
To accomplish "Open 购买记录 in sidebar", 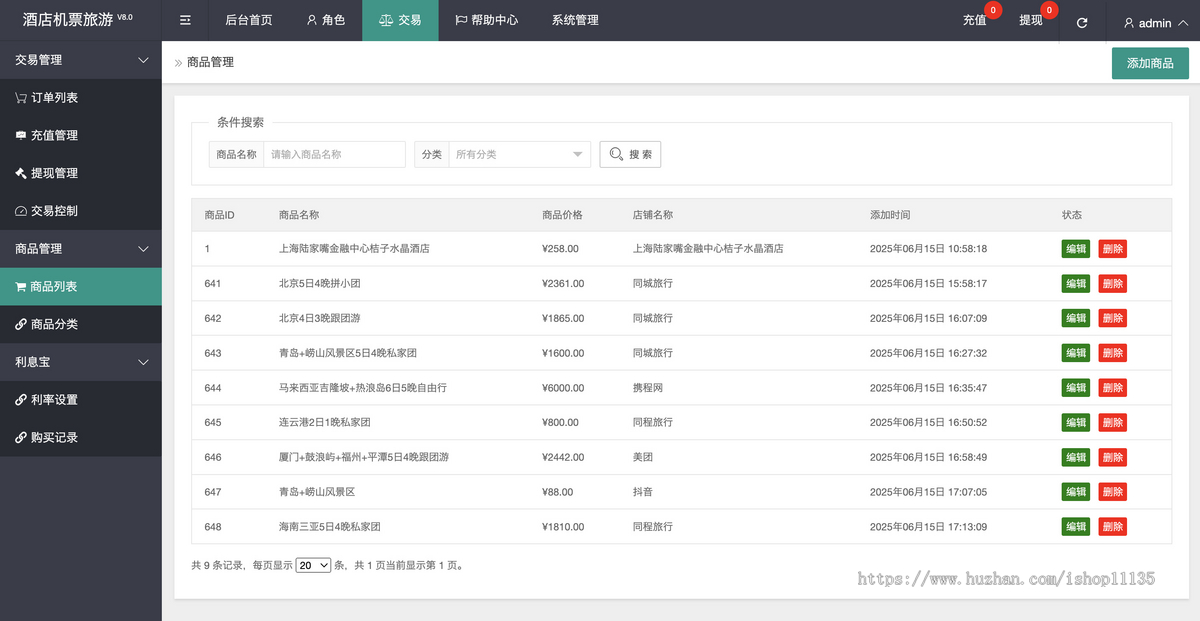I will point(81,437).
